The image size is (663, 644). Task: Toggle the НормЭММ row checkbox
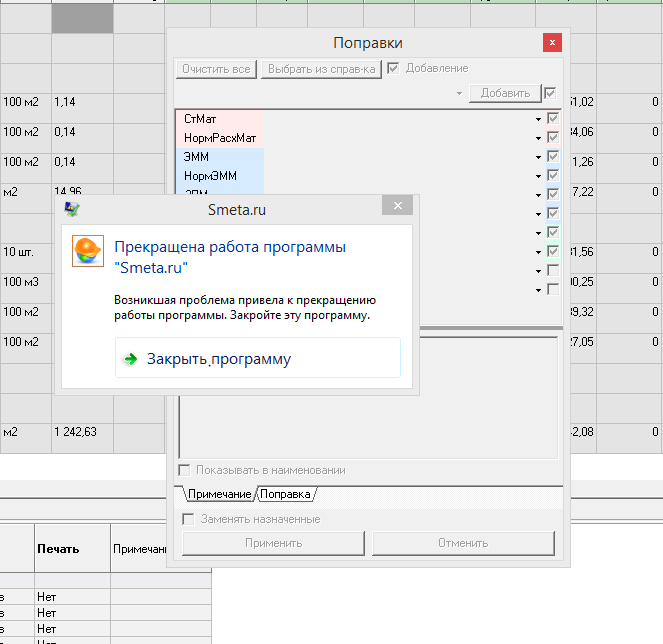pyautogui.click(x=553, y=175)
